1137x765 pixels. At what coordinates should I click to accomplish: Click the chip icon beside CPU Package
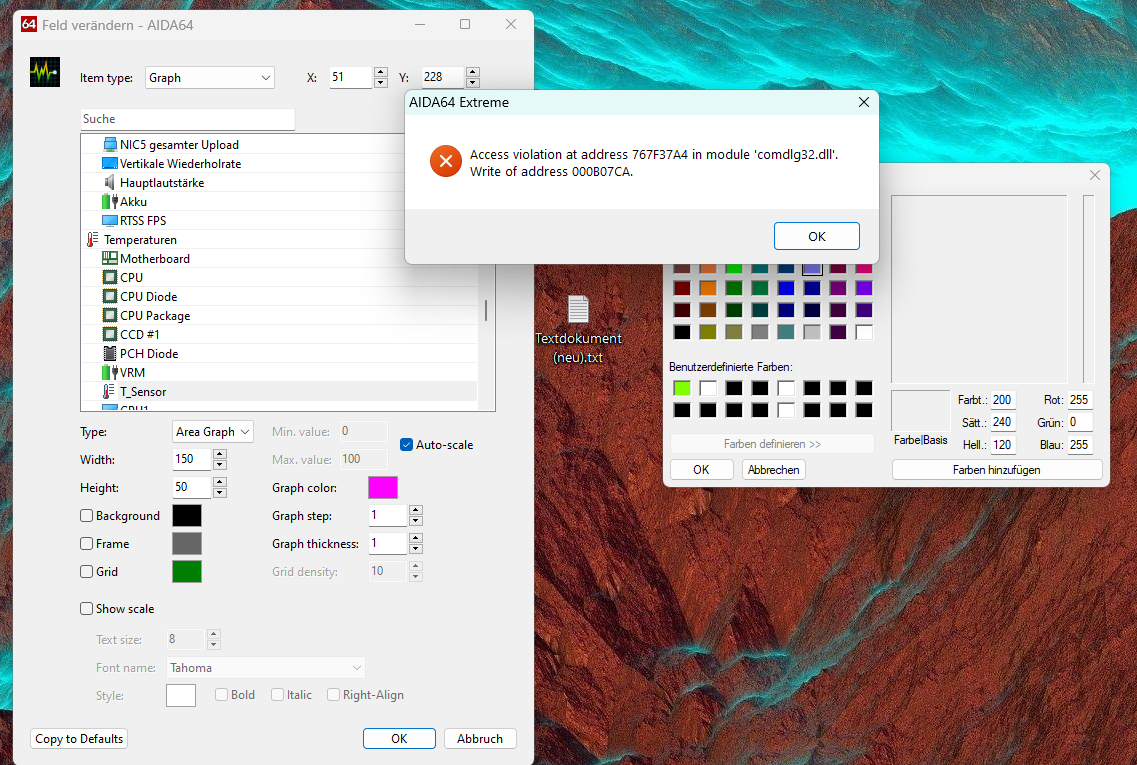point(109,315)
